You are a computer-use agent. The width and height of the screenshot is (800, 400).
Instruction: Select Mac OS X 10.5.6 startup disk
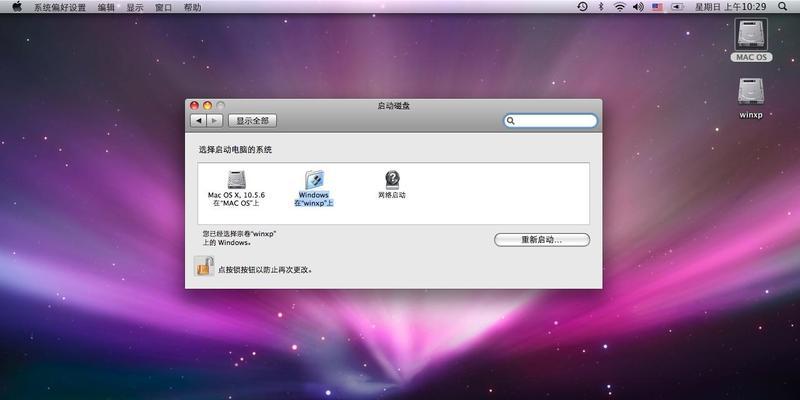click(236, 188)
